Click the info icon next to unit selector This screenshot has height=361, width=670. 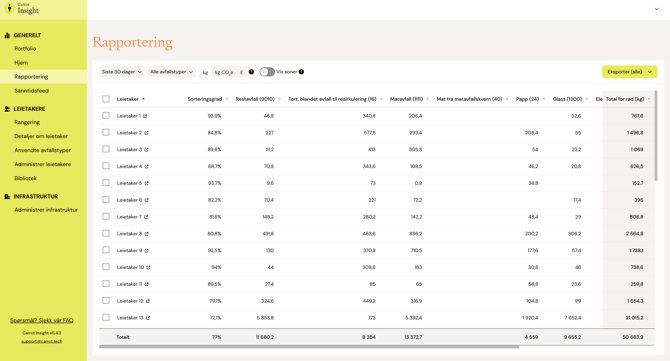click(251, 72)
